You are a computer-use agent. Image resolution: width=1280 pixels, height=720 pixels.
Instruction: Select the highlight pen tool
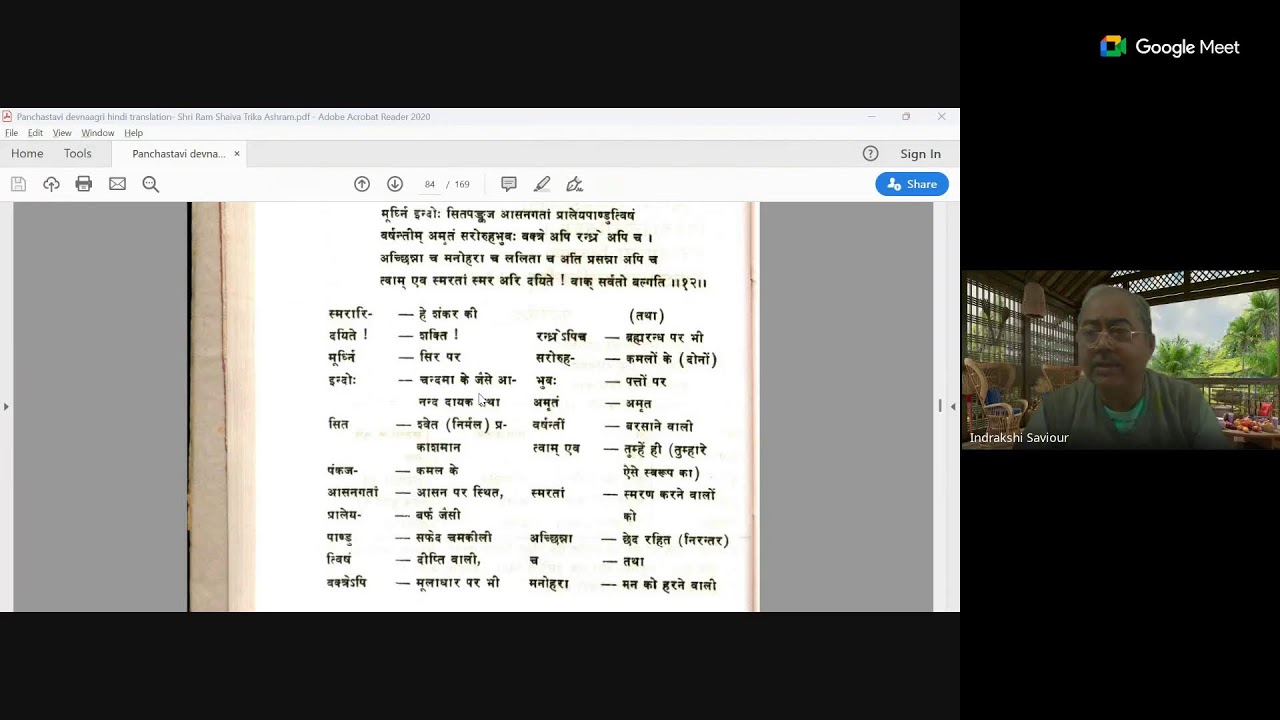point(542,184)
